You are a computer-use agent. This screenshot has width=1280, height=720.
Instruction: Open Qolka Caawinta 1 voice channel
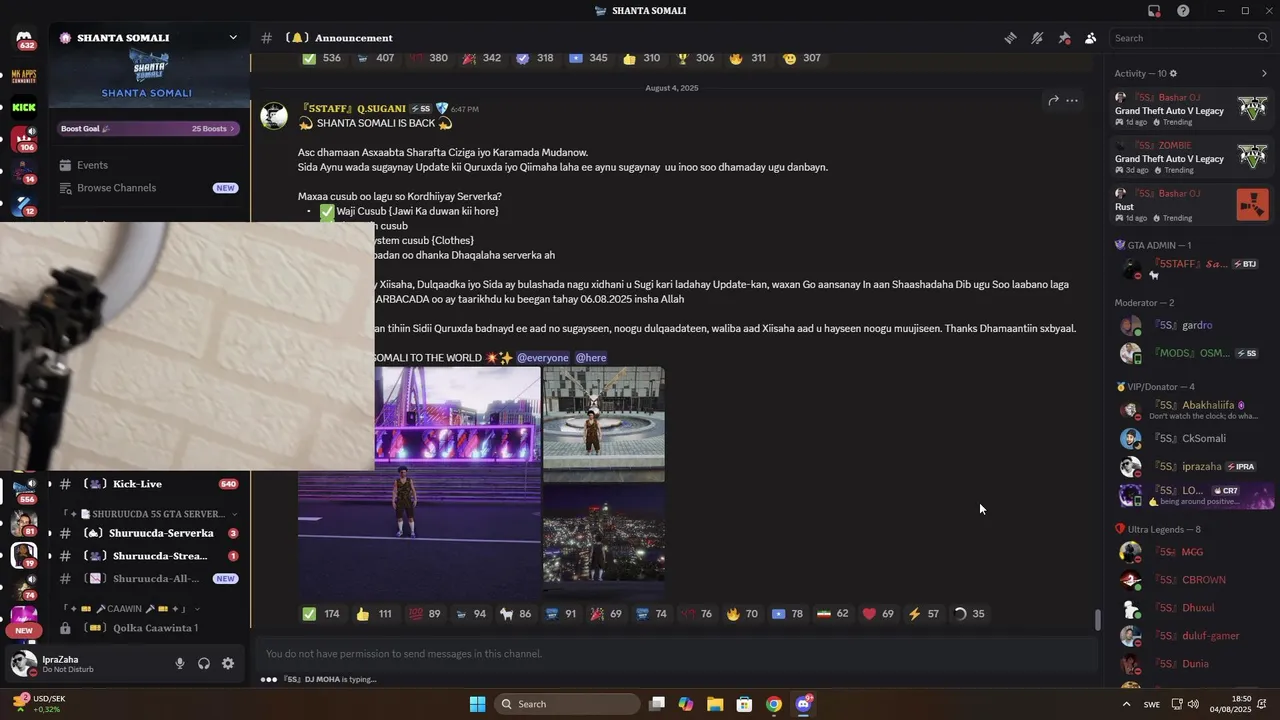[x=148, y=628]
